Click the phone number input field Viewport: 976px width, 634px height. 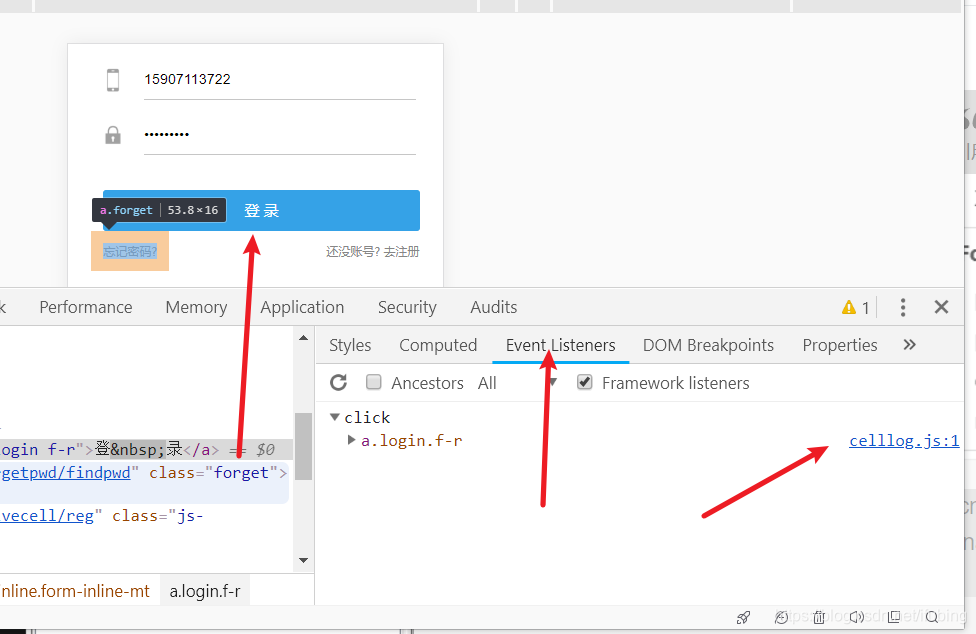pyautogui.click(x=279, y=80)
